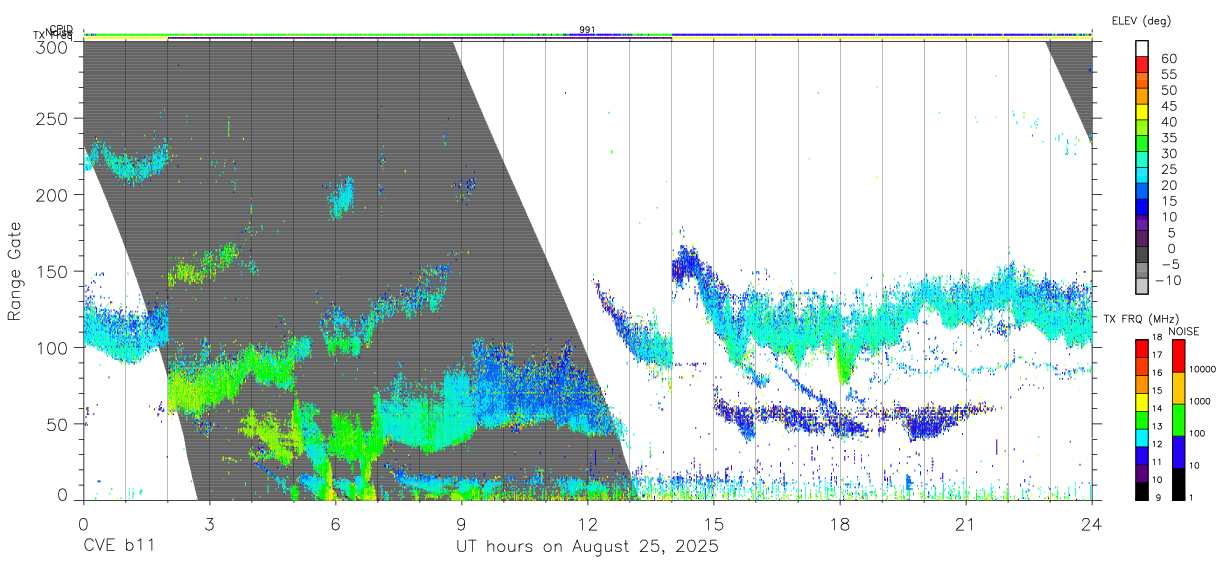Viewport: 1228px width, 567px height.
Task: Click the "3" tick on the time axis
Action: pos(209,524)
